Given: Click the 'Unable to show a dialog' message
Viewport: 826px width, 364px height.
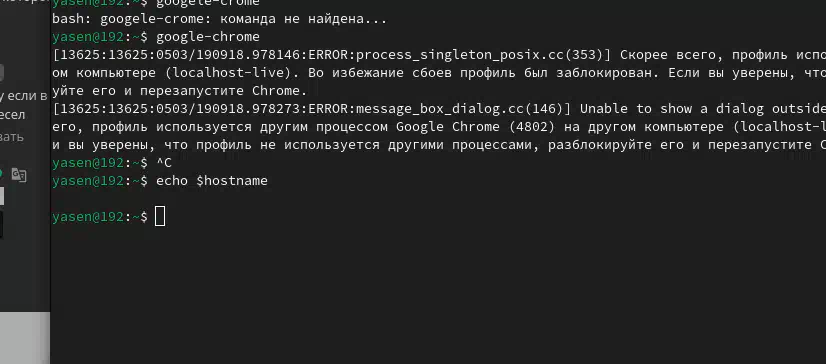Looking at the screenshot, I should [x=671, y=109].
